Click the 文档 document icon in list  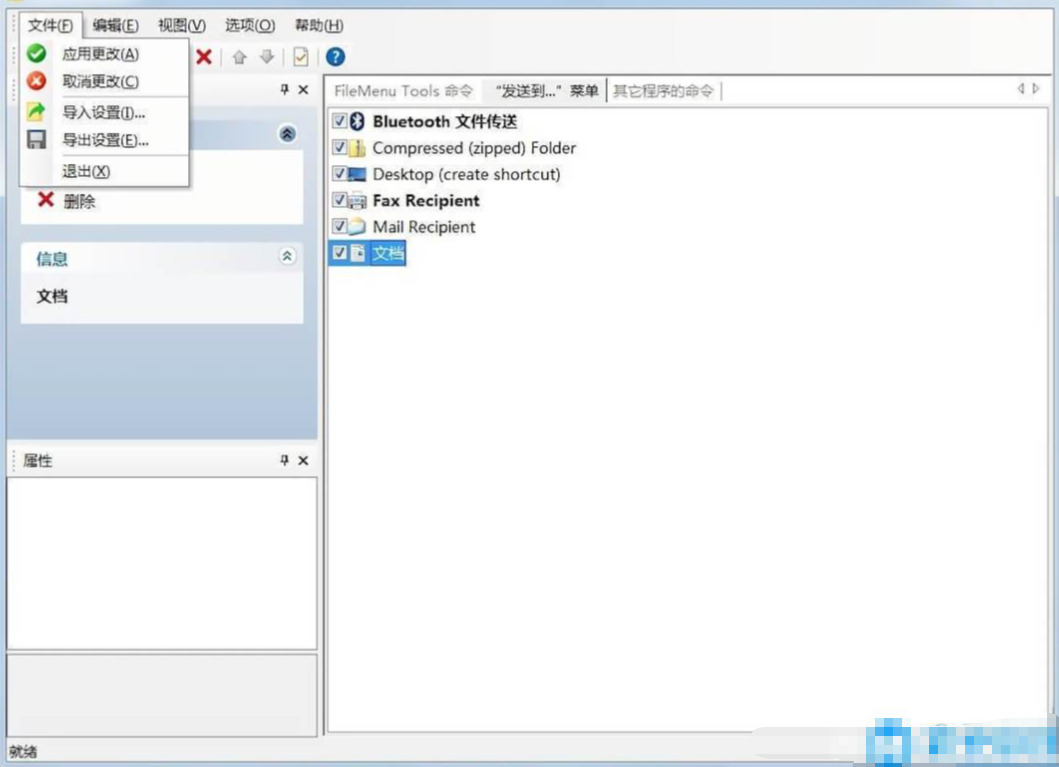point(357,253)
